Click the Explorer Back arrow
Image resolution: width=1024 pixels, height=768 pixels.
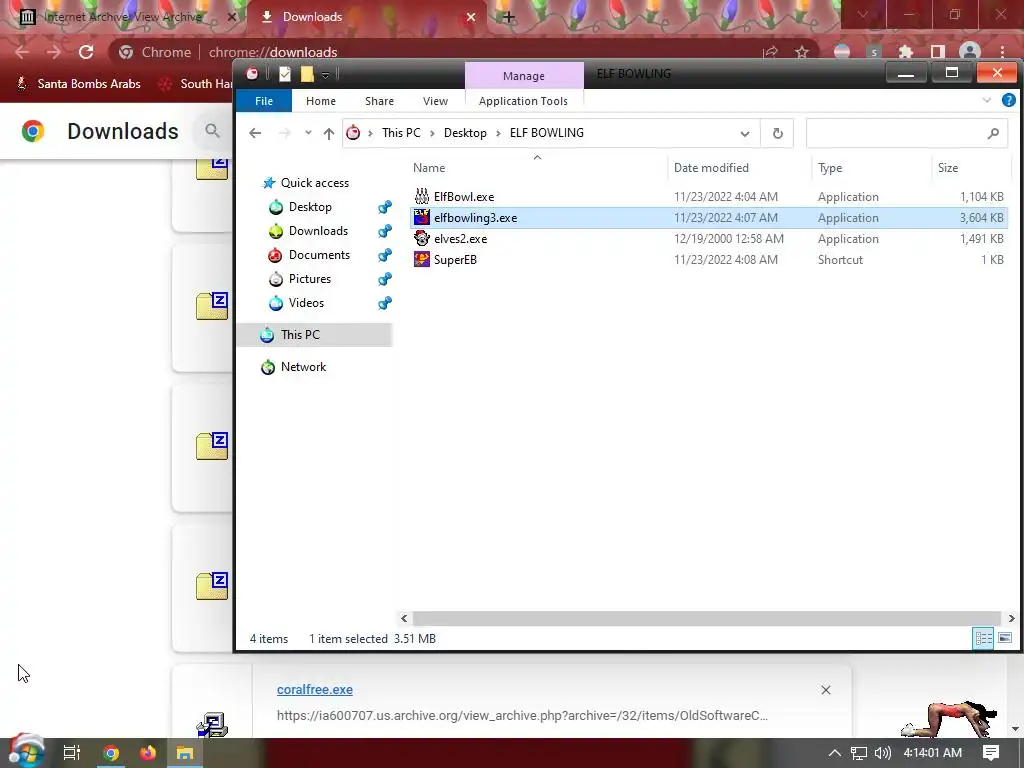pos(255,133)
